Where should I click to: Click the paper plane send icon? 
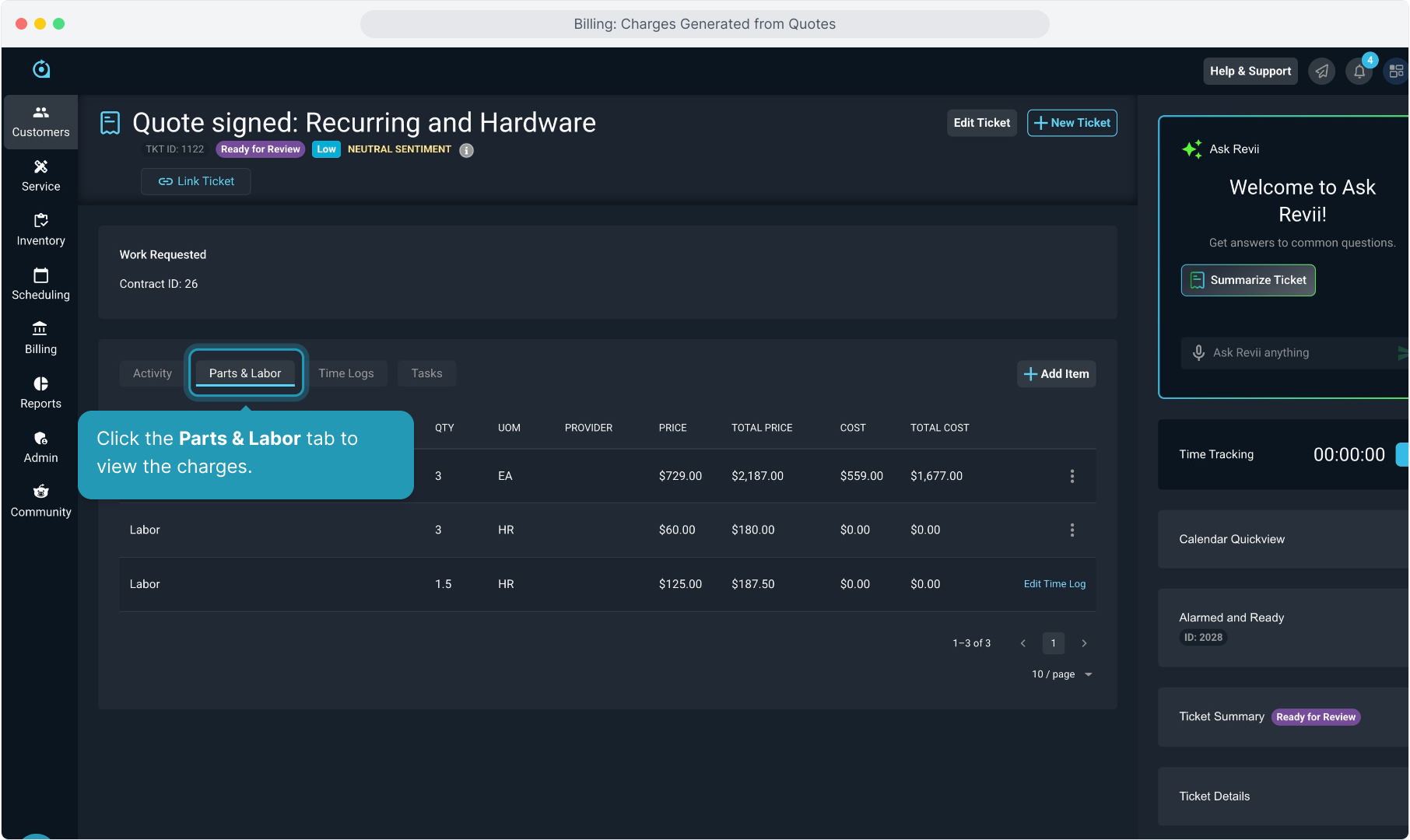coord(1321,72)
